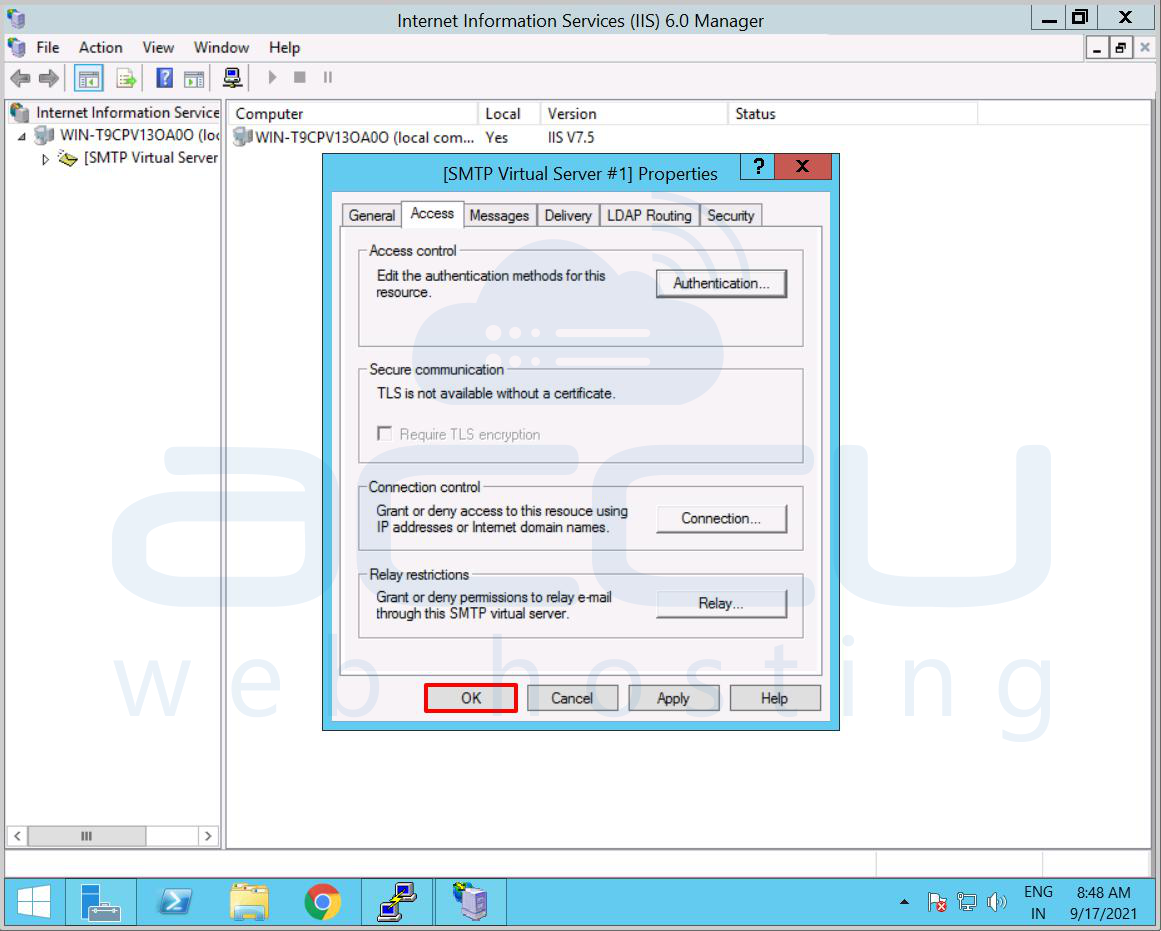Click the Pause toolbar icon
Screen dimensions: 1161x931
click(x=328, y=77)
